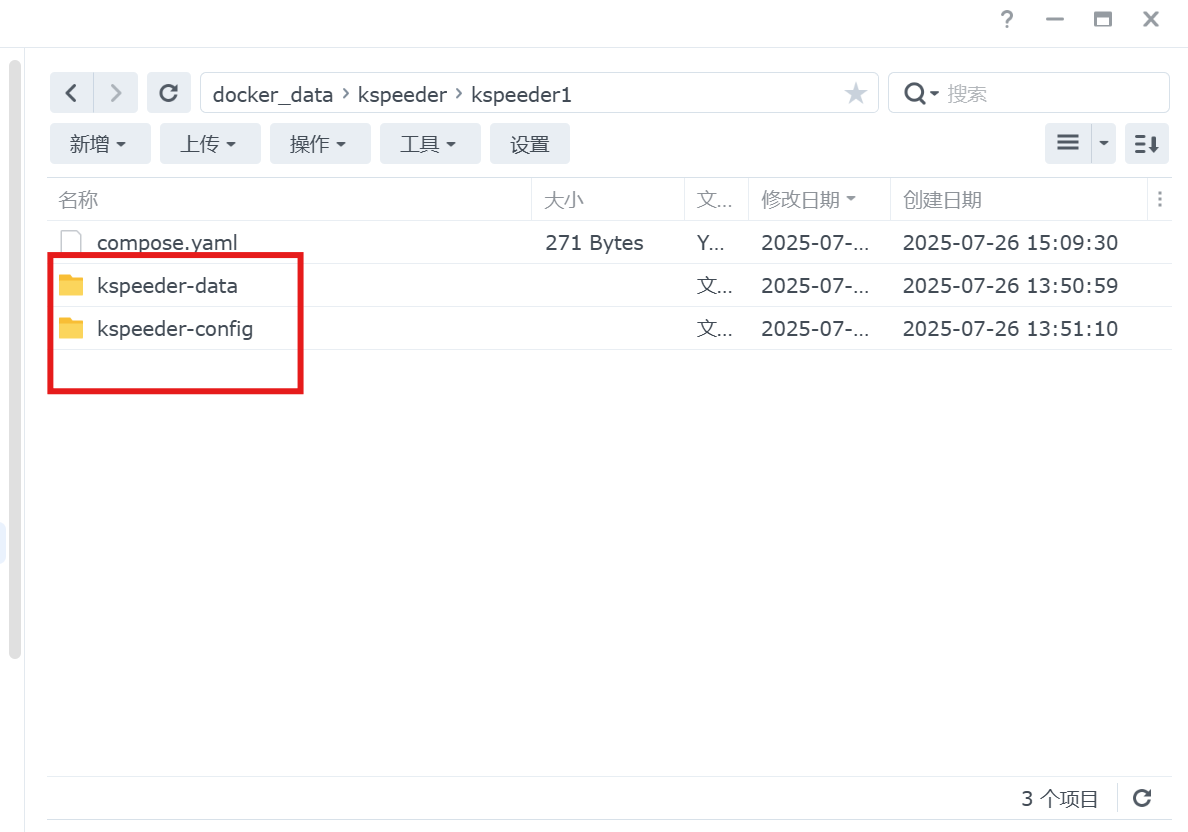Open the help question mark icon

coord(1007,20)
